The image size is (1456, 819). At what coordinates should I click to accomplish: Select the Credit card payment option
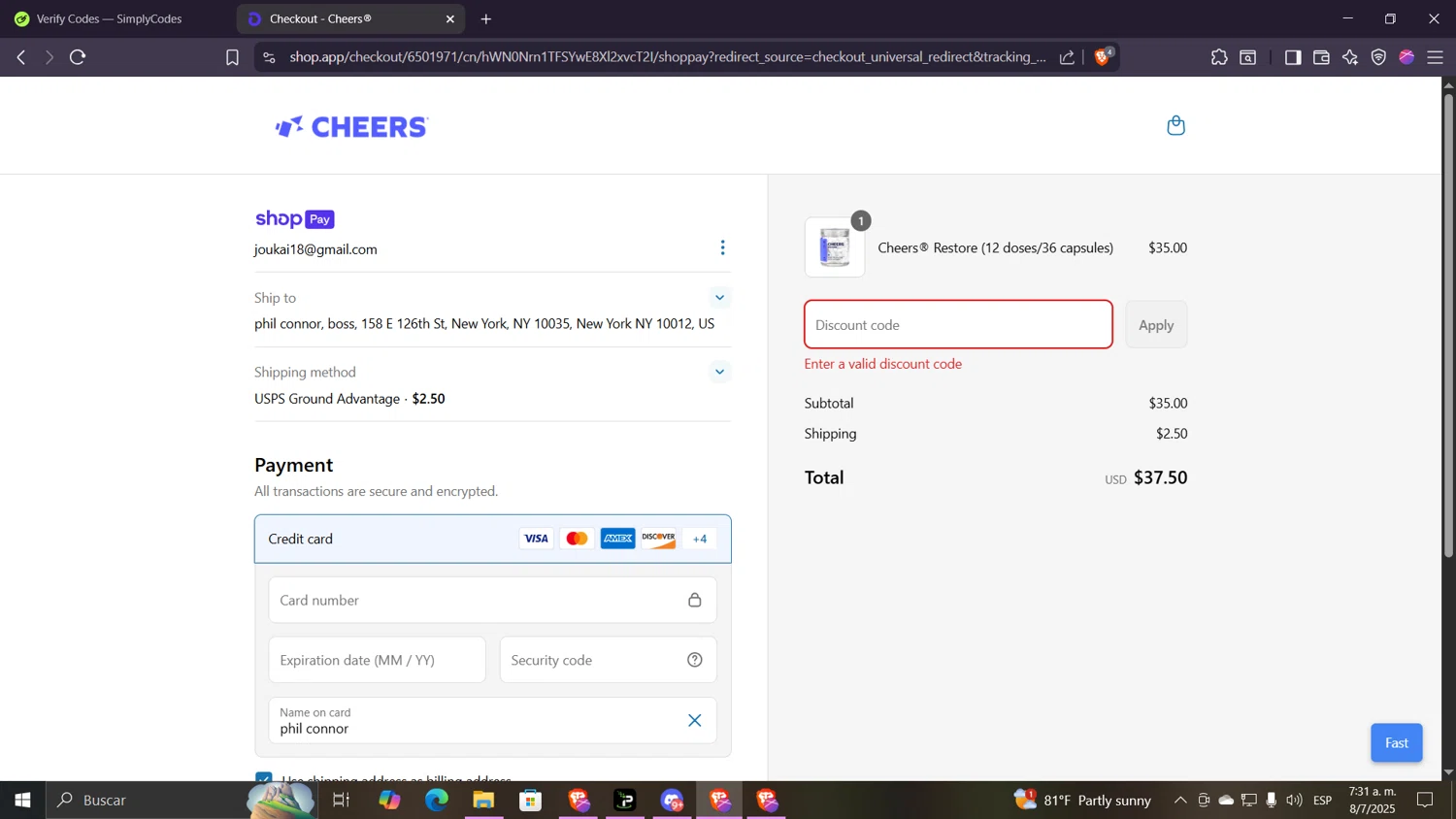click(x=493, y=539)
